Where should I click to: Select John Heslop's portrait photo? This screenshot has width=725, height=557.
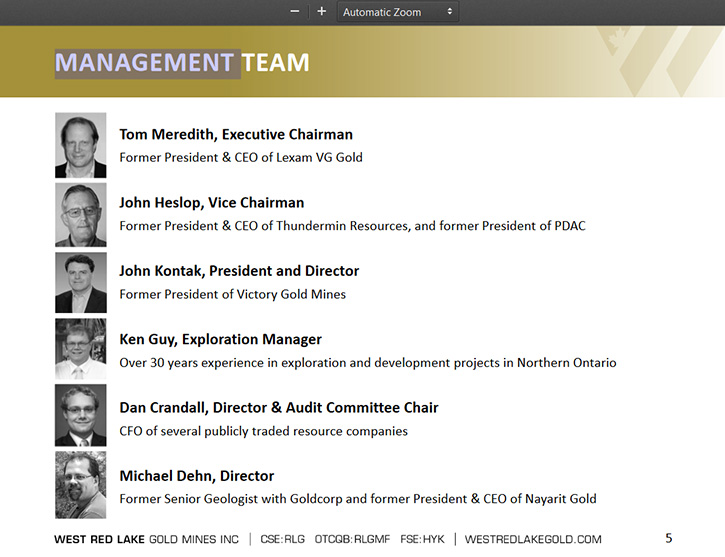[80, 215]
